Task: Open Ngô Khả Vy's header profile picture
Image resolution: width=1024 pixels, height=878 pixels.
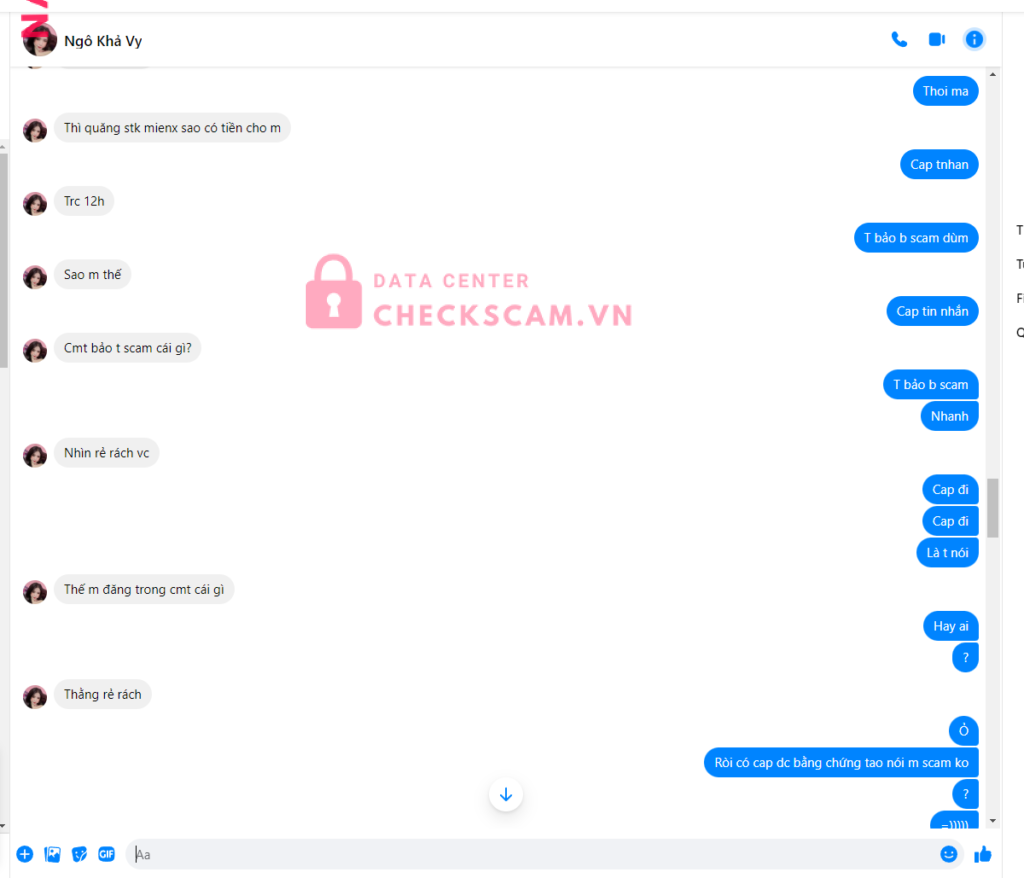Action: click(x=39, y=41)
